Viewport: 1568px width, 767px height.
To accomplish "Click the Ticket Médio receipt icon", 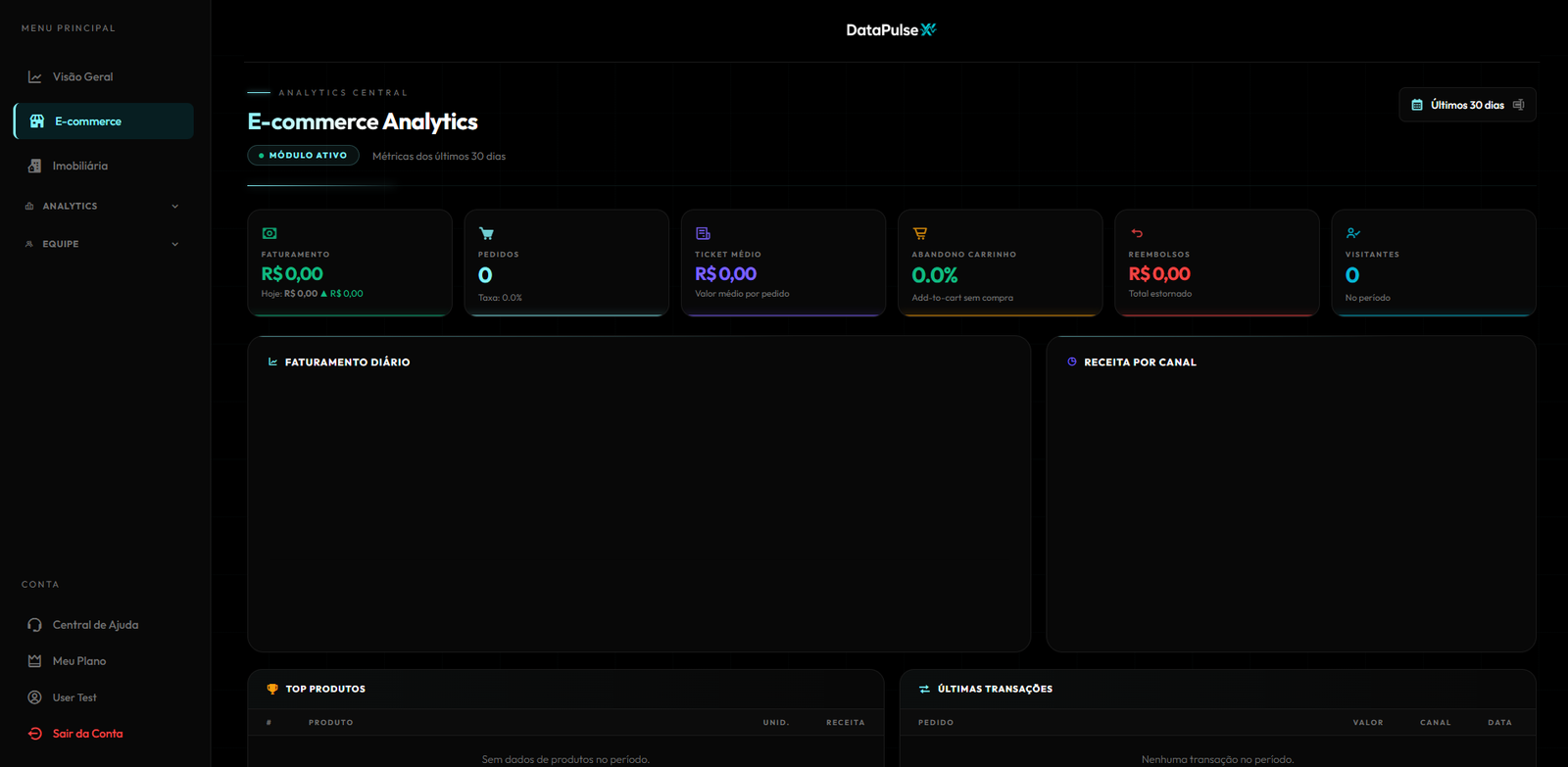I will pyautogui.click(x=703, y=233).
